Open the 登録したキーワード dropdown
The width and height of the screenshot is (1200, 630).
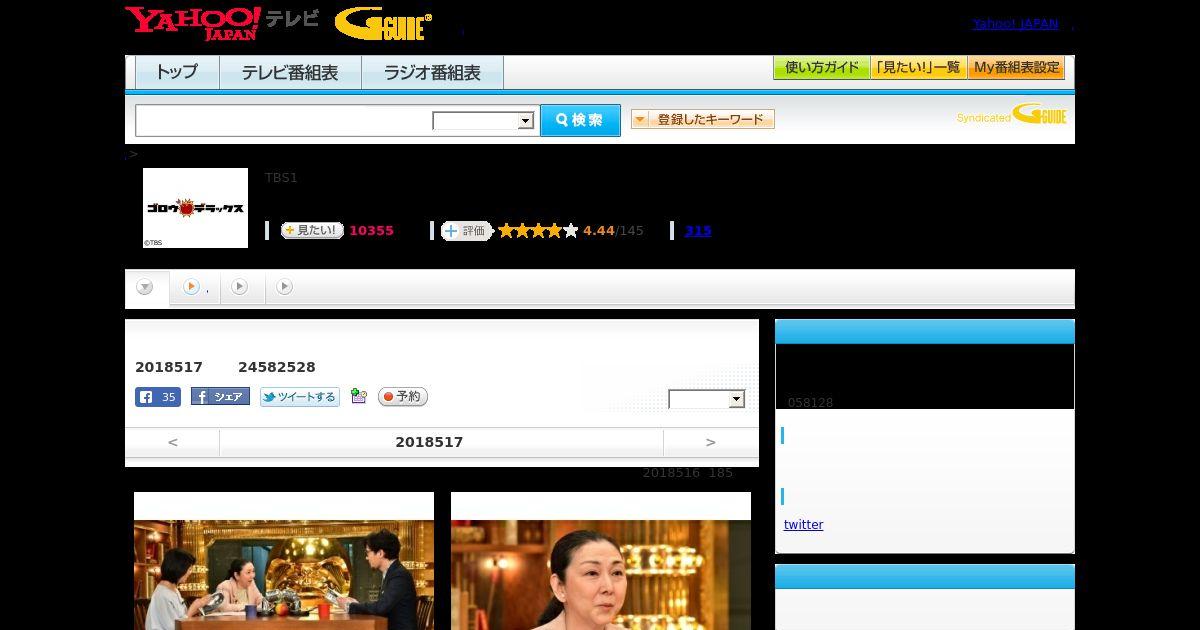pyautogui.click(x=703, y=120)
